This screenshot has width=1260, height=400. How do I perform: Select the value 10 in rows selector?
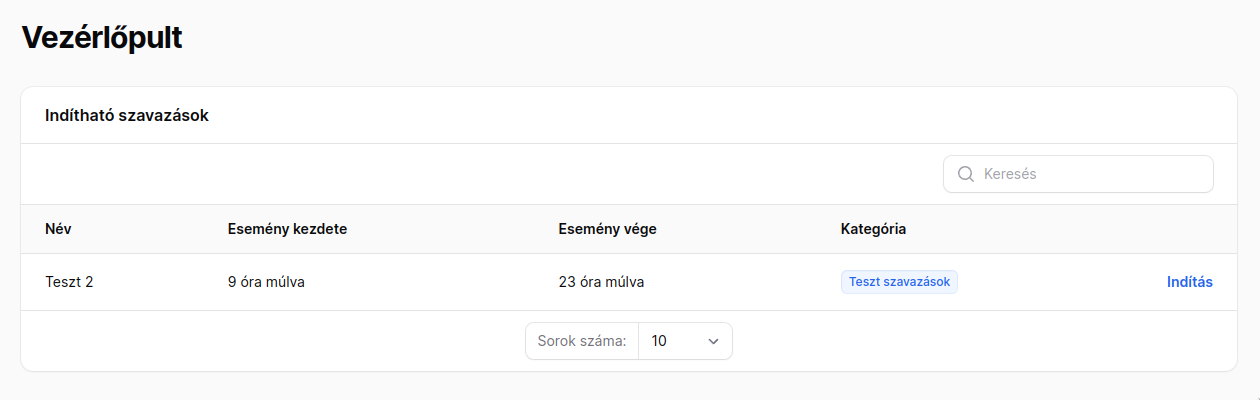click(x=659, y=341)
